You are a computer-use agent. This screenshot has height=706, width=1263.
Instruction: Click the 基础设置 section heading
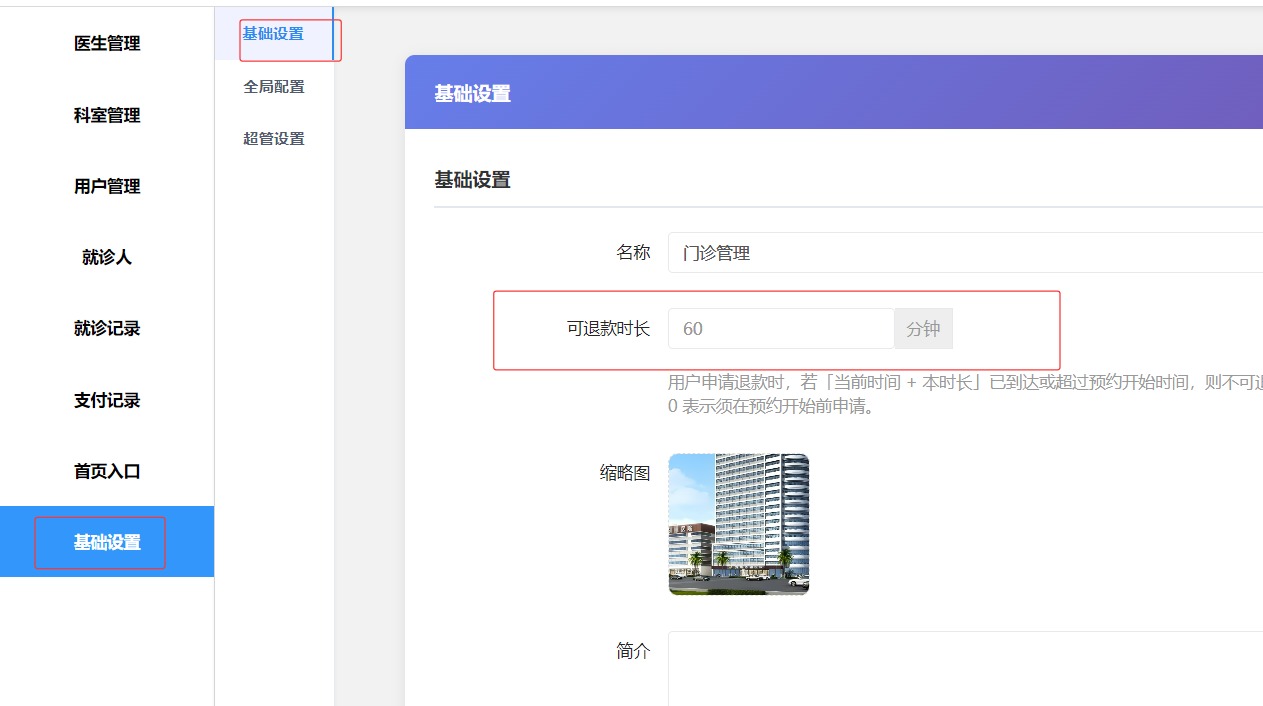[x=472, y=180]
